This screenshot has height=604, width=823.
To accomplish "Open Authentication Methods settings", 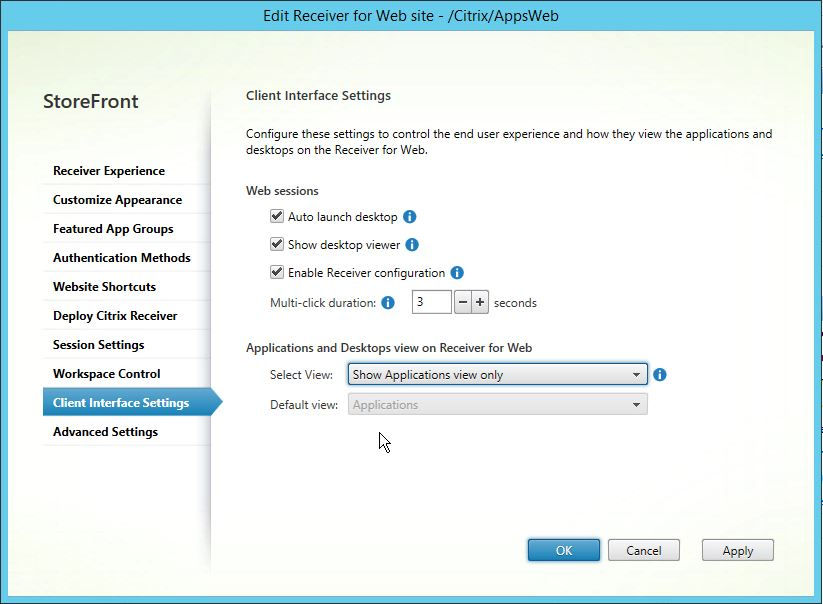I will pyautogui.click(x=126, y=258).
